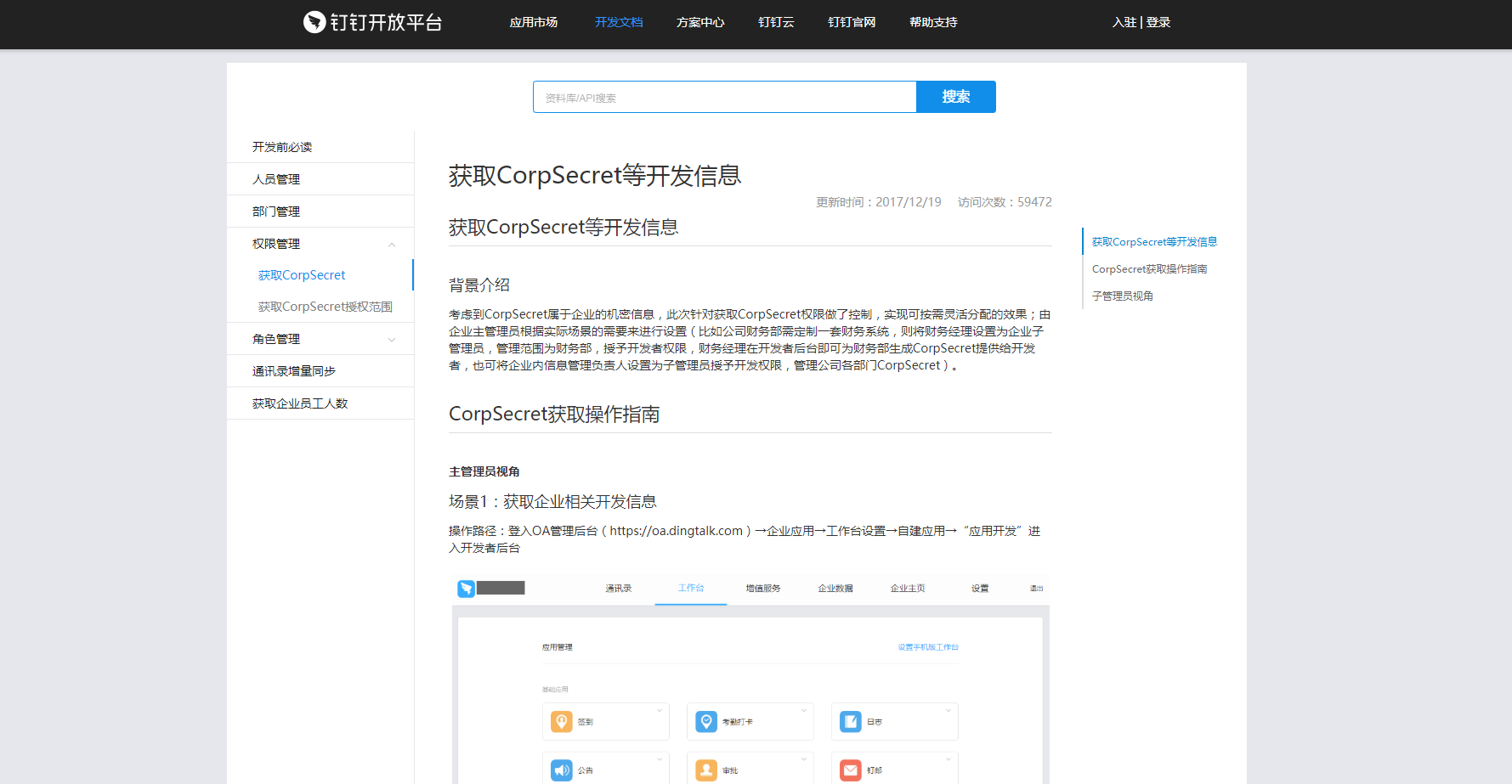Open the 钉邮 card dropdown arrow
The image size is (1512, 784).
coord(948,759)
